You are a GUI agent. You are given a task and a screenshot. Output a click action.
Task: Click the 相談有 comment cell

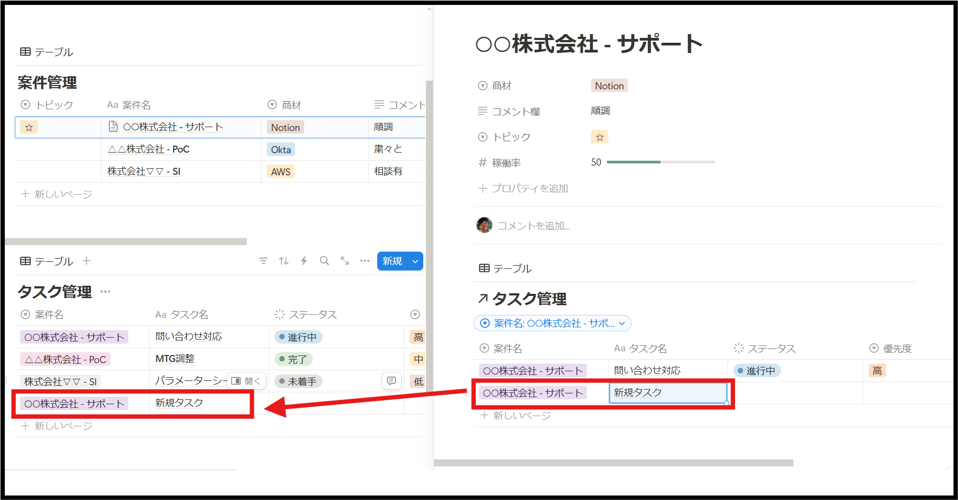(x=389, y=172)
